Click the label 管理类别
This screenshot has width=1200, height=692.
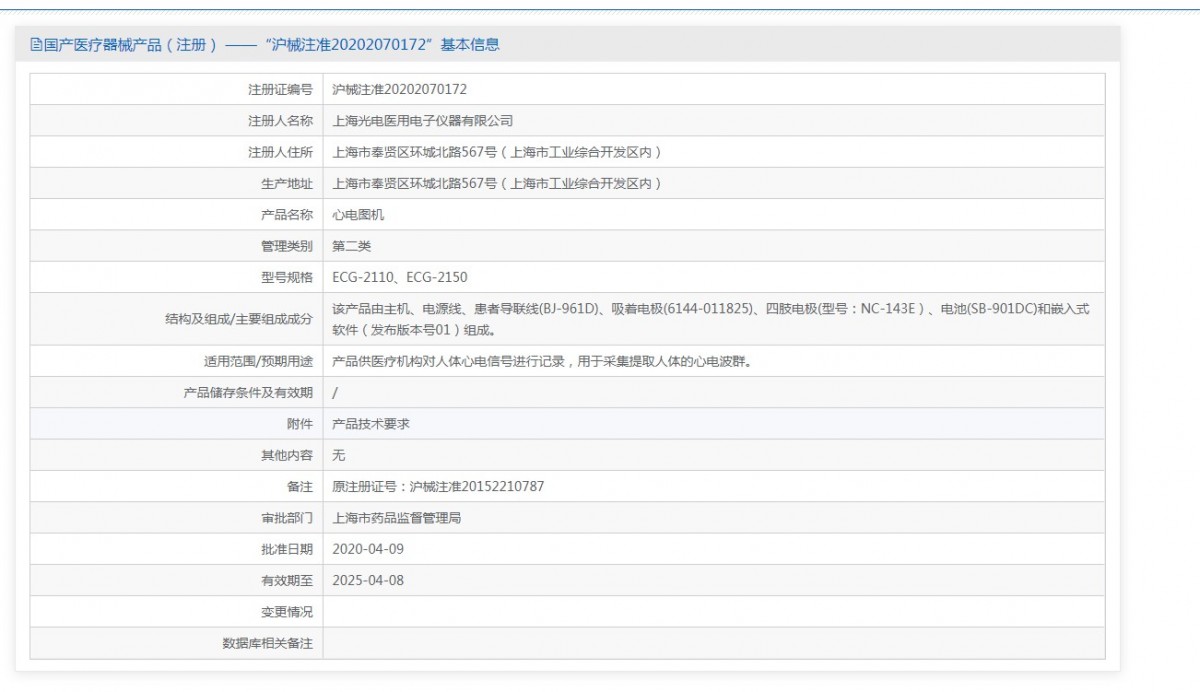[287, 246]
